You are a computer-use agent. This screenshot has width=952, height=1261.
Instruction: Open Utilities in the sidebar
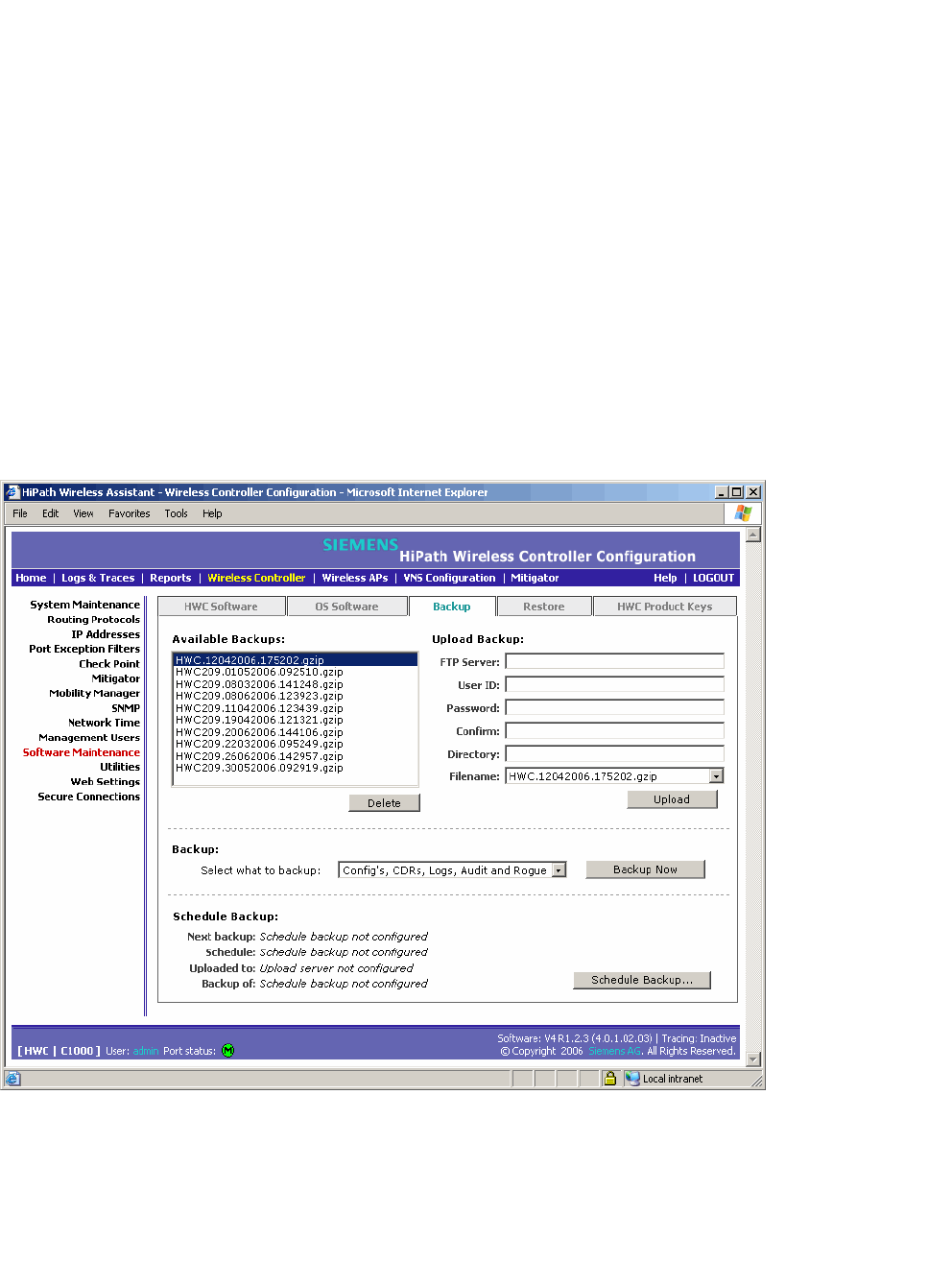pyautogui.click(x=120, y=767)
